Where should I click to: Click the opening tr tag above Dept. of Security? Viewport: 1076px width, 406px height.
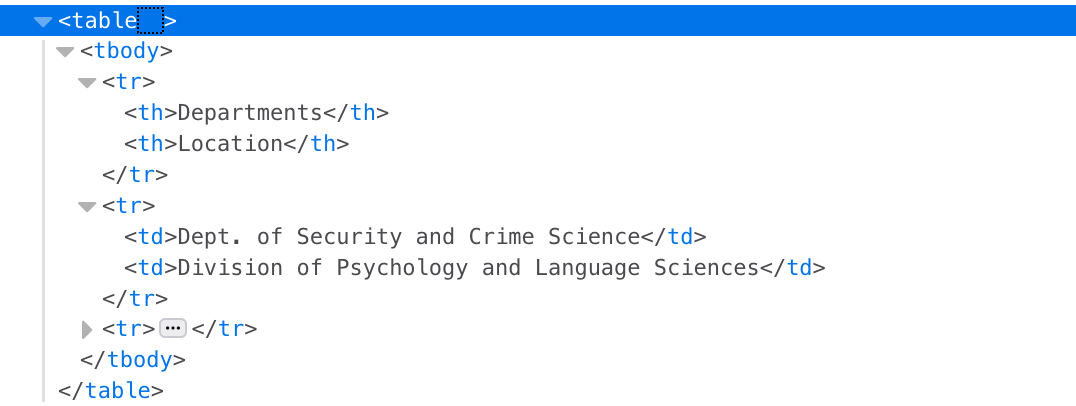click(x=129, y=206)
